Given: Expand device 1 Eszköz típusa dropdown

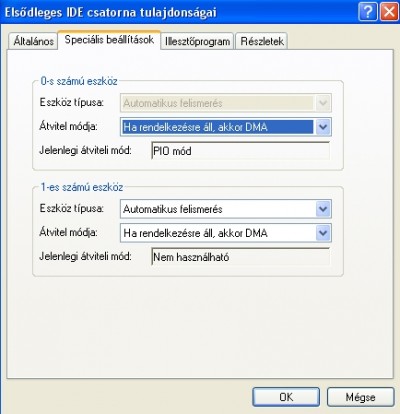Looking at the screenshot, I should coord(226,209).
